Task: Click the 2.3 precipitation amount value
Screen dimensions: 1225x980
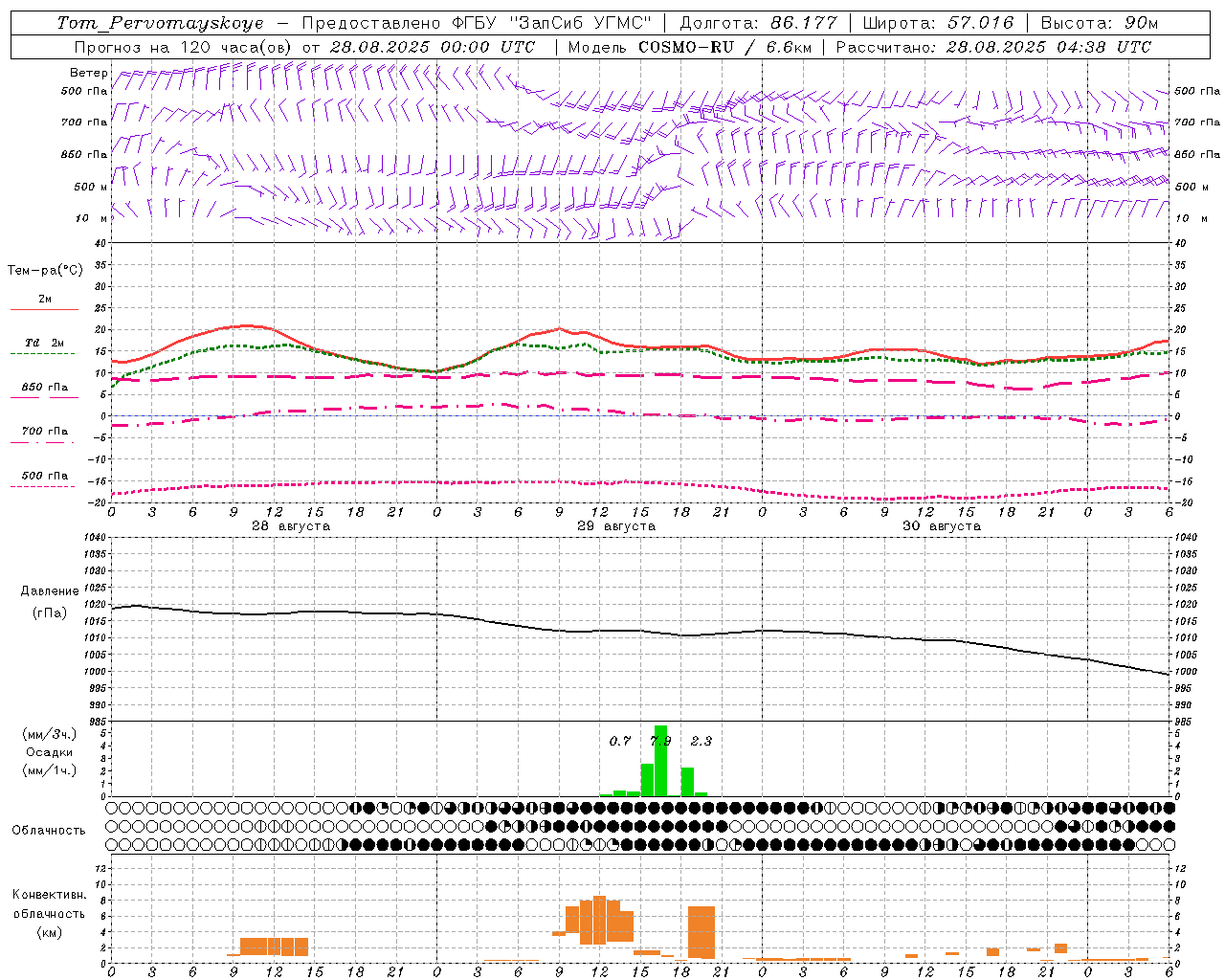Action: (702, 741)
